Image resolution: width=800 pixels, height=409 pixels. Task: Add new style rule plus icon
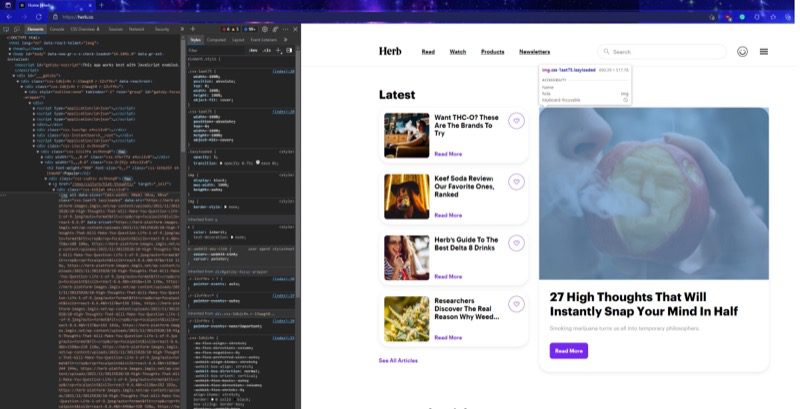pyautogui.click(x=279, y=50)
